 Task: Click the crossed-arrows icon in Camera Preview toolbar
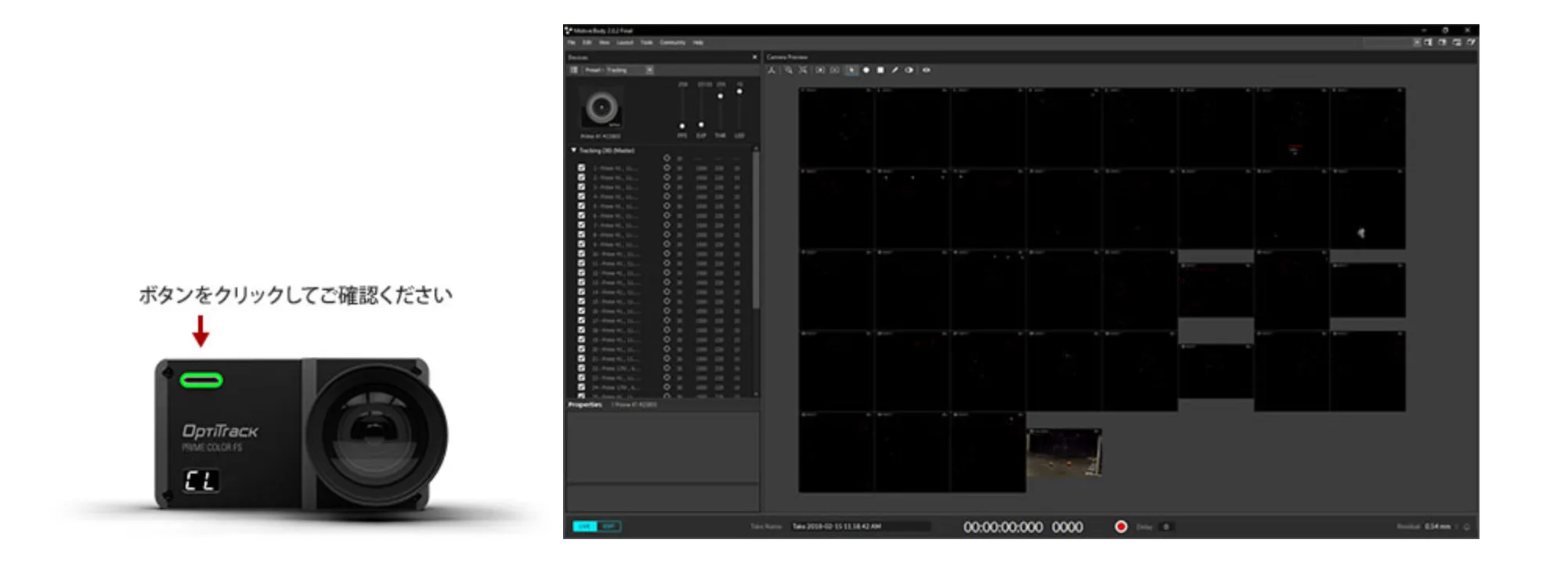pyautogui.click(x=803, y=70)
